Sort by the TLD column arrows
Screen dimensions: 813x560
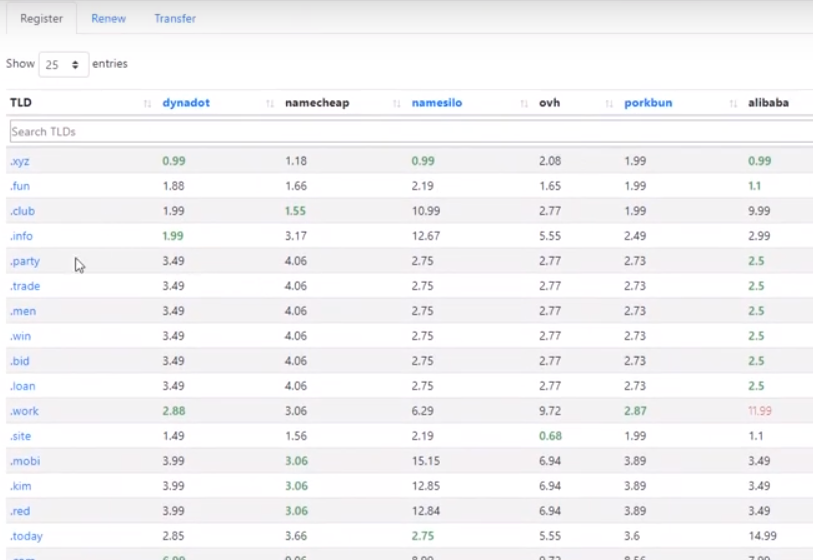coord(147,103)
